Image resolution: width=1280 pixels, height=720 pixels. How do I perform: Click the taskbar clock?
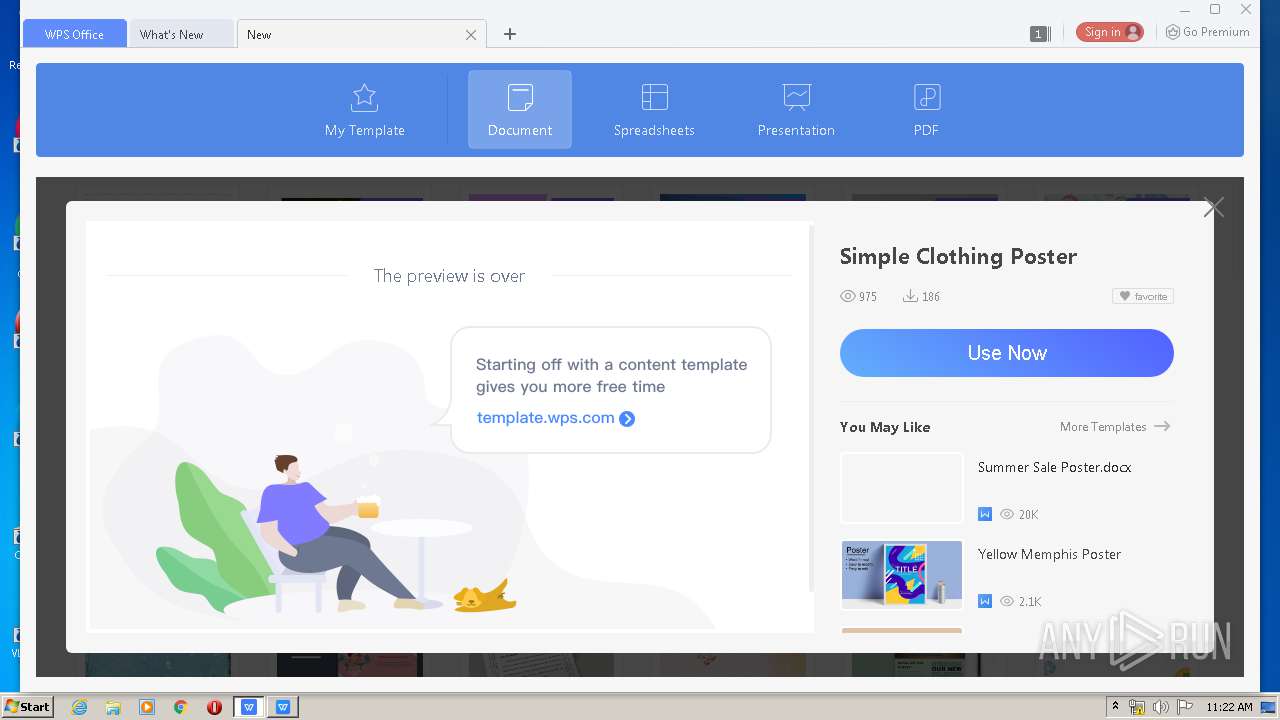point(1229,707)
